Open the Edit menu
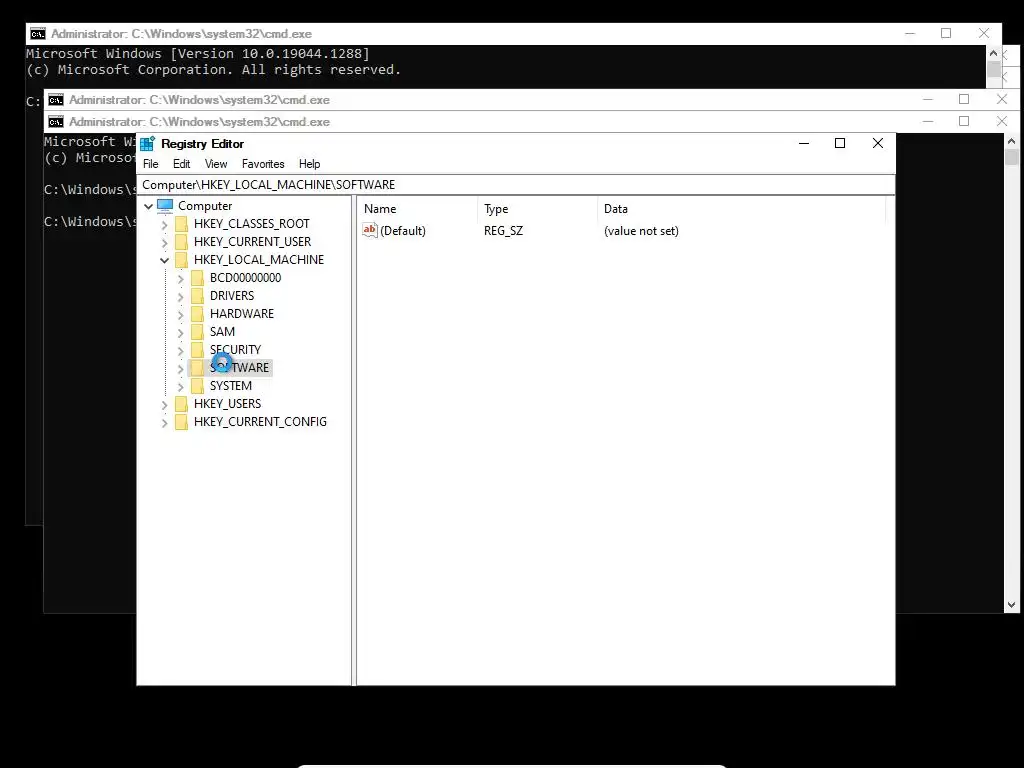Viewport: 1024px width, 768px height. (x=182, y=164)
